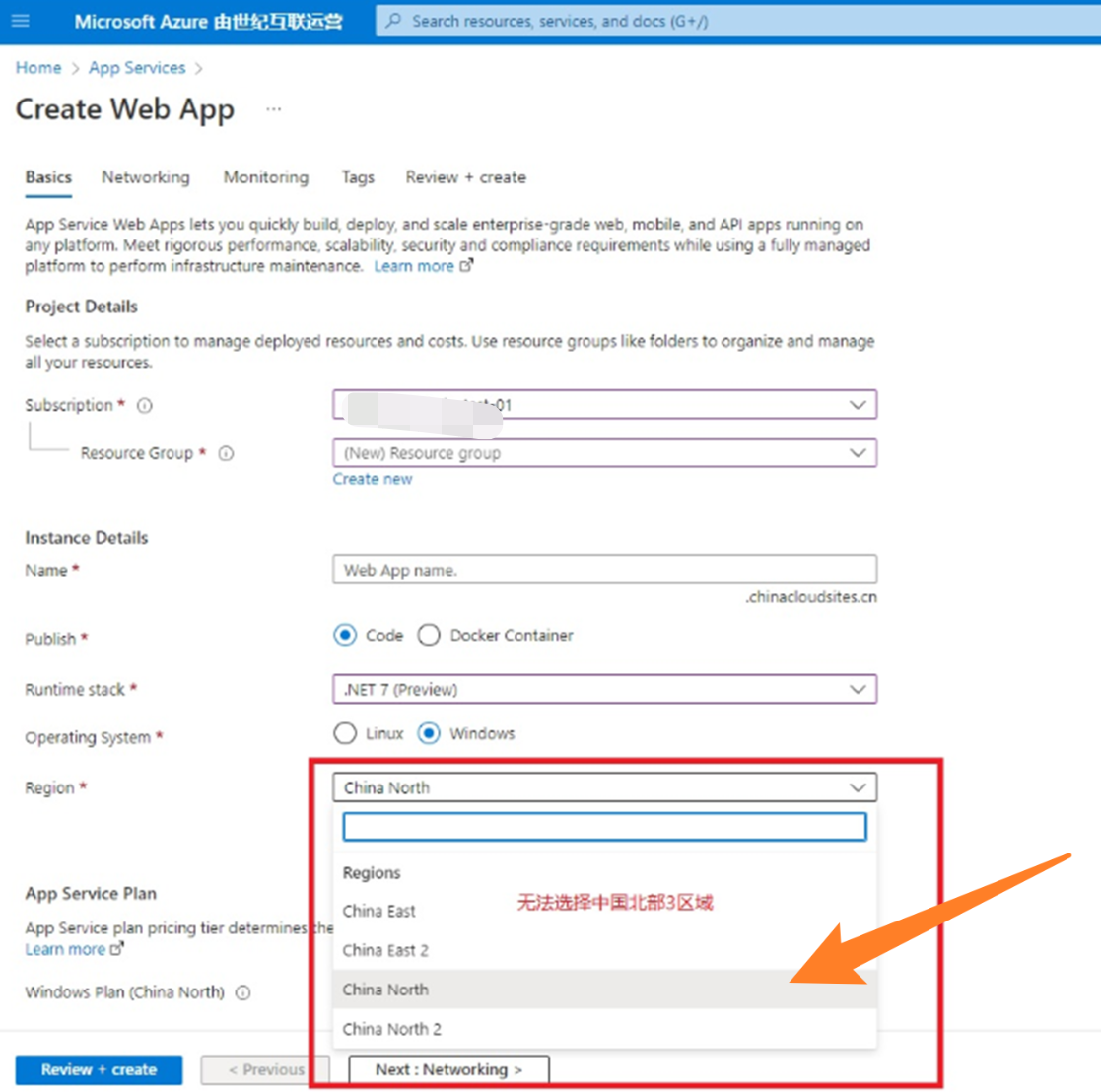This screenshot has height=1092, width=1101.
Task: Click the Web App name input field
Action: click(604, 570)
